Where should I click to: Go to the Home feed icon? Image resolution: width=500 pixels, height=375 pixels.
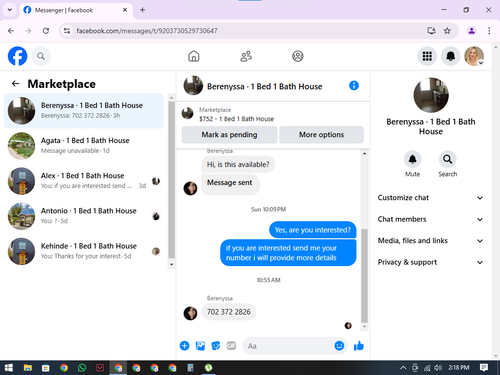194,56
